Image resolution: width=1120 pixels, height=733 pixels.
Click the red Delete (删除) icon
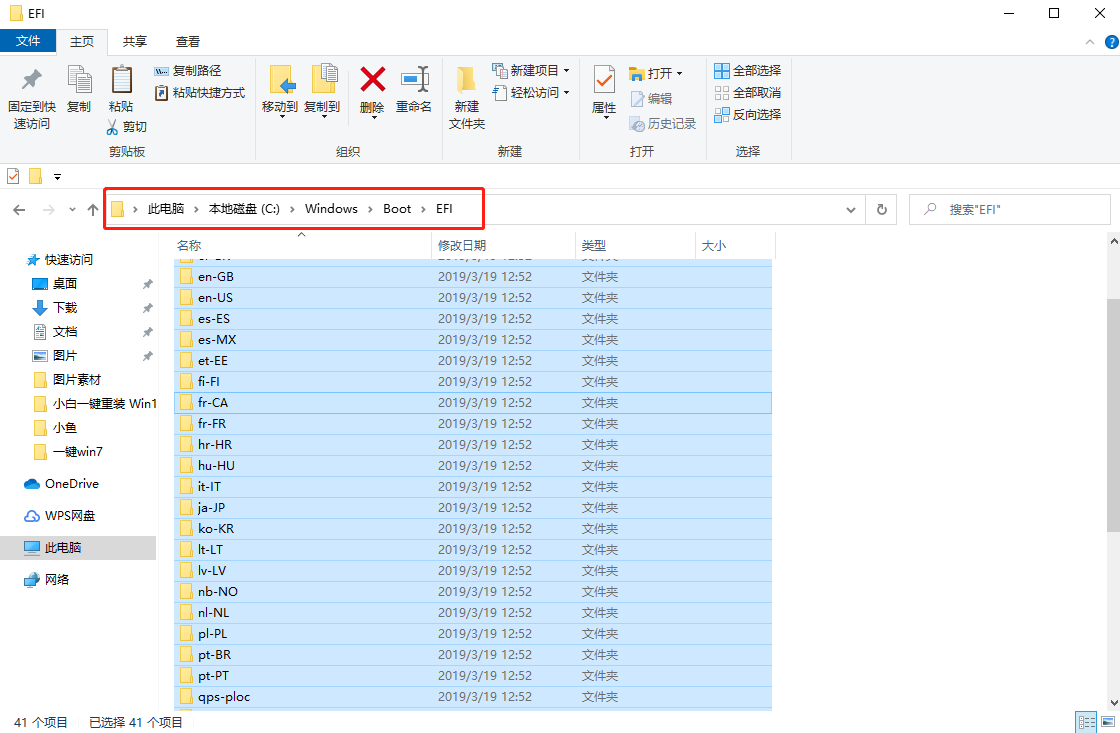click(x=372, y=80)
